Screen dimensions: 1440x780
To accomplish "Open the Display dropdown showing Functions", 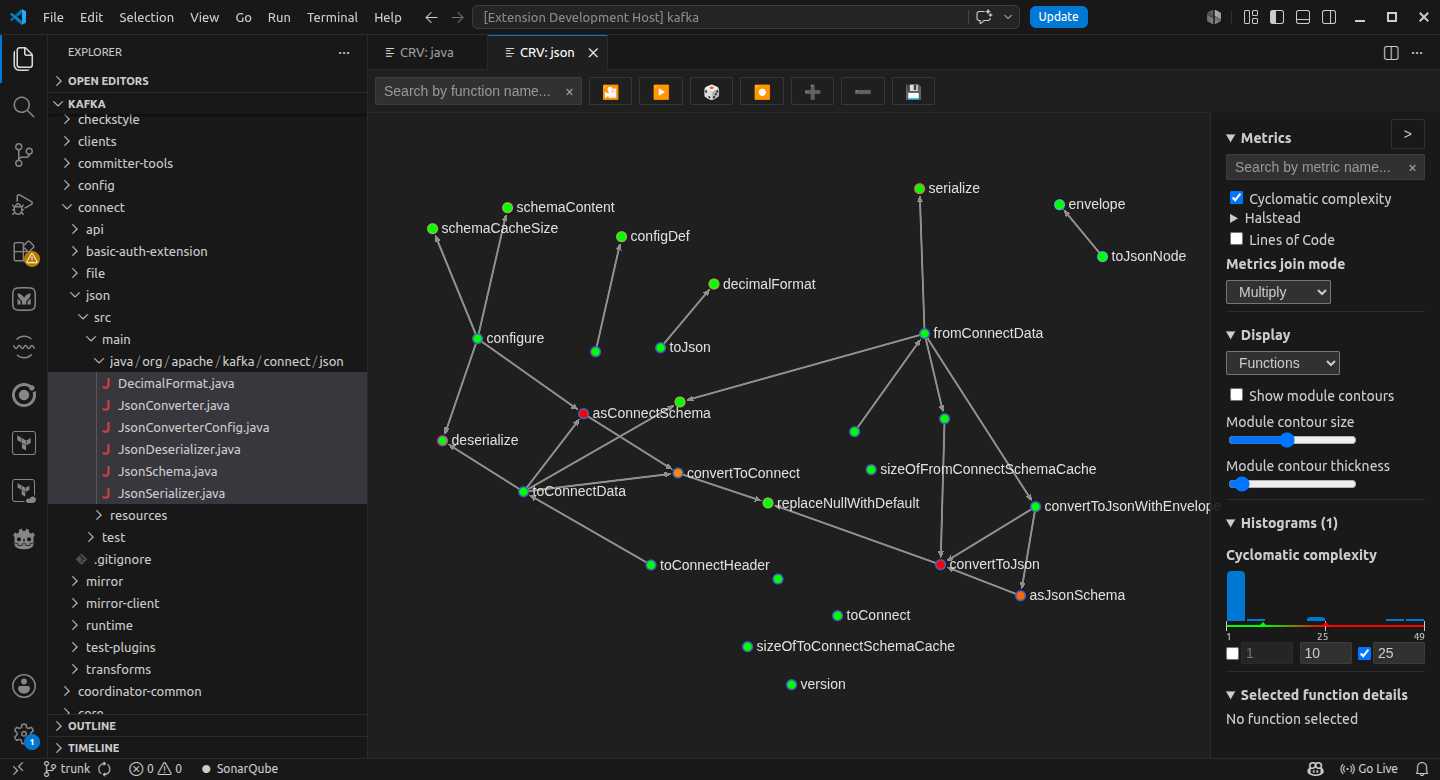I will click(x=1283, y=363).
